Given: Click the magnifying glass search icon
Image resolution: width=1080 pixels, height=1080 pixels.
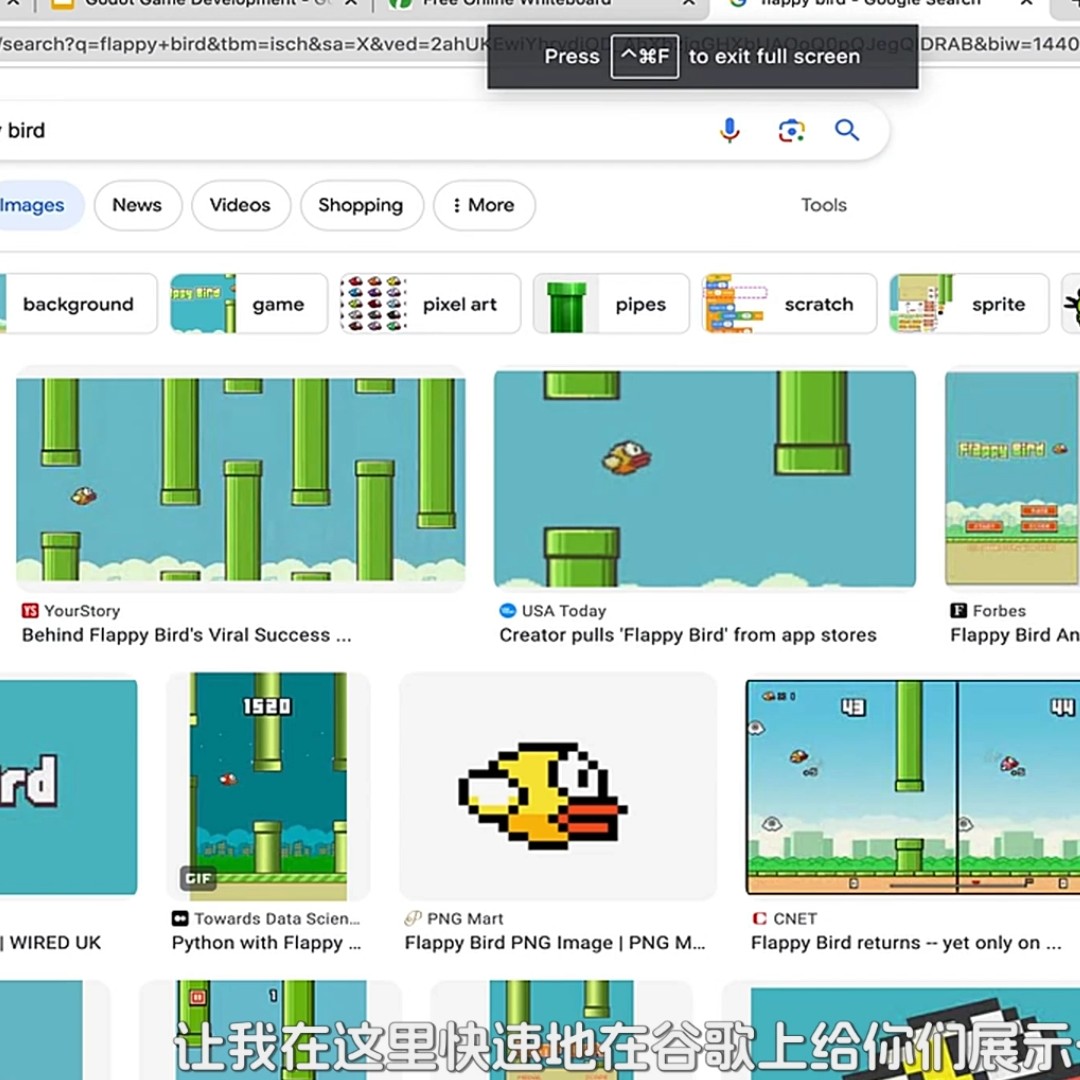Looking at the screenshot, I should [x=847, y=130].
